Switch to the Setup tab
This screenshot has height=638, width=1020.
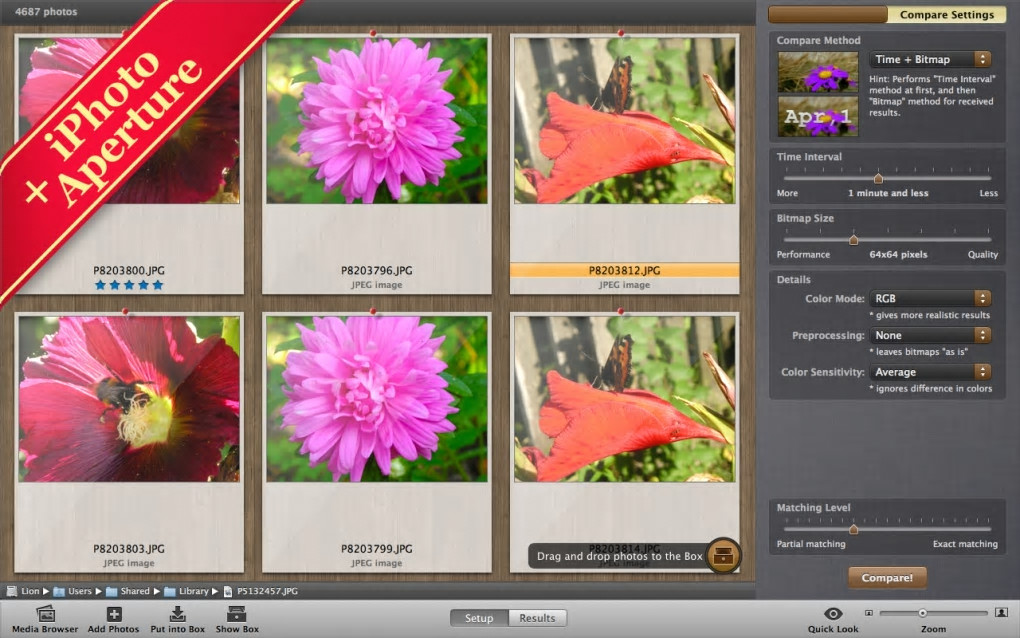[479, 618]
